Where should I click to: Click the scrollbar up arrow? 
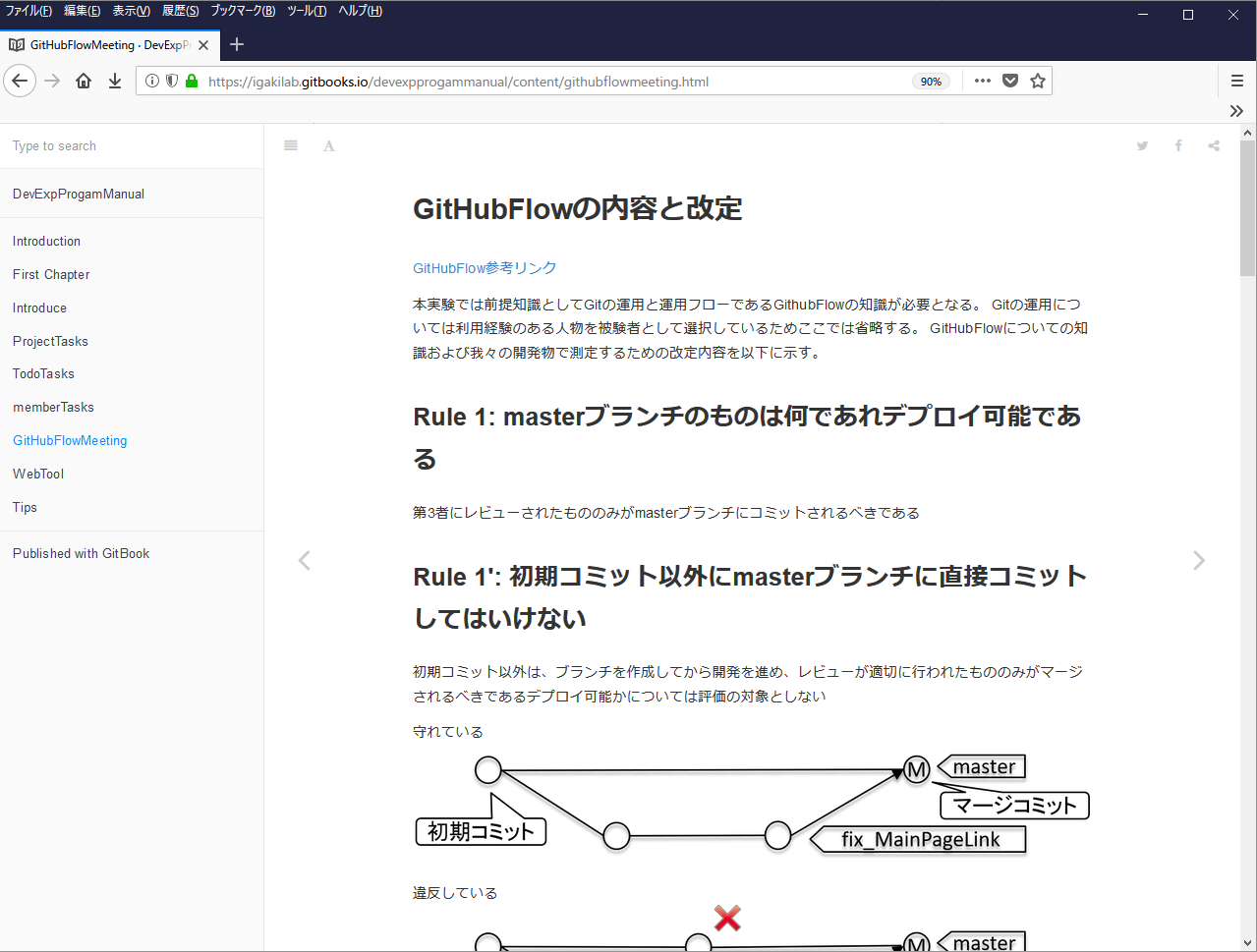(x=1248, y=133)
